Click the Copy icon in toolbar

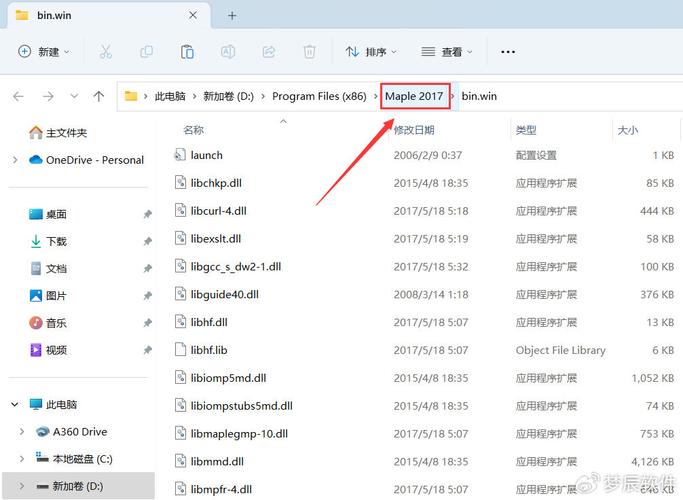146,52
